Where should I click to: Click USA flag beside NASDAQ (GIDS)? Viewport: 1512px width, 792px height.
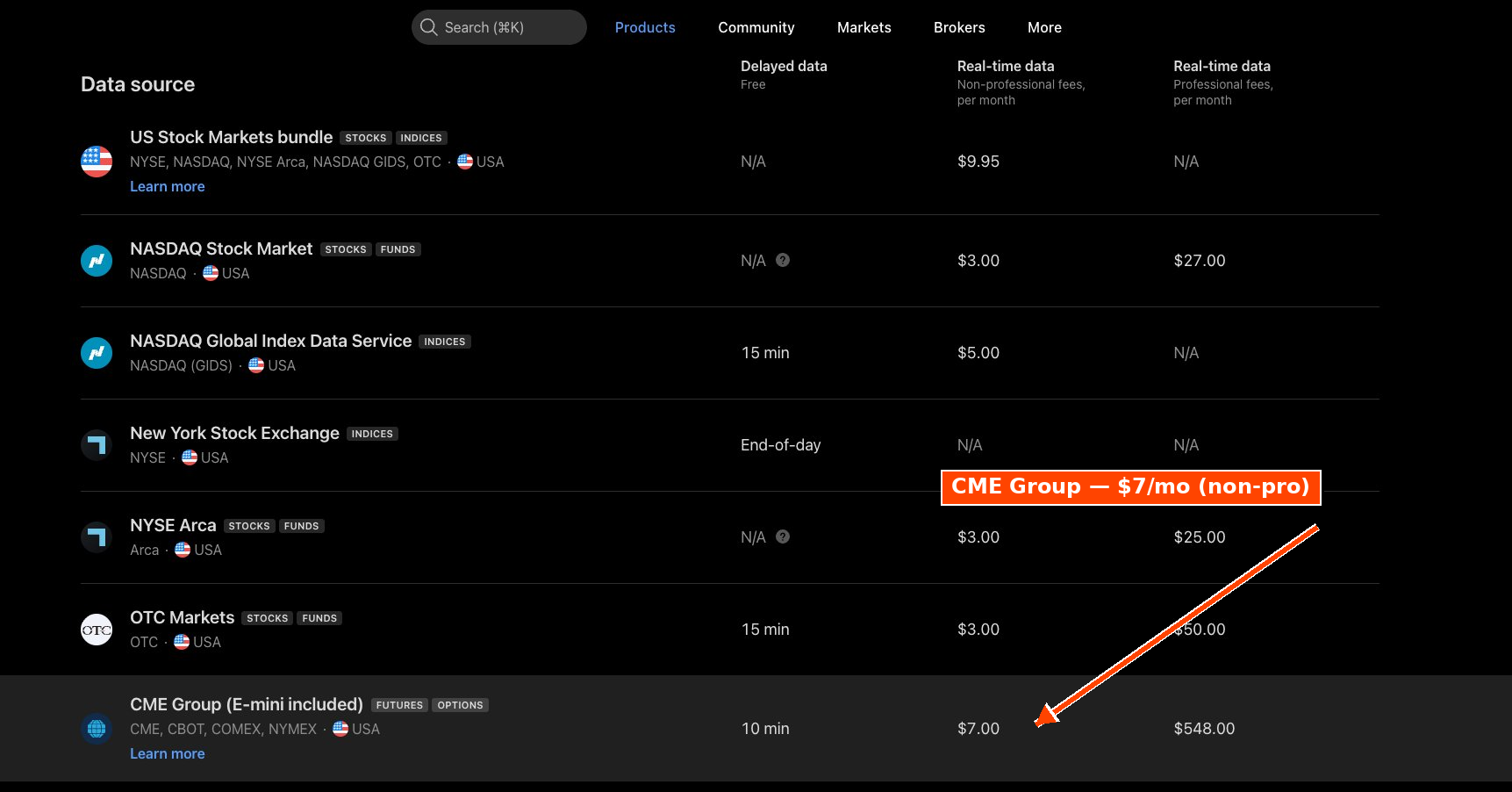click(256, 365)
